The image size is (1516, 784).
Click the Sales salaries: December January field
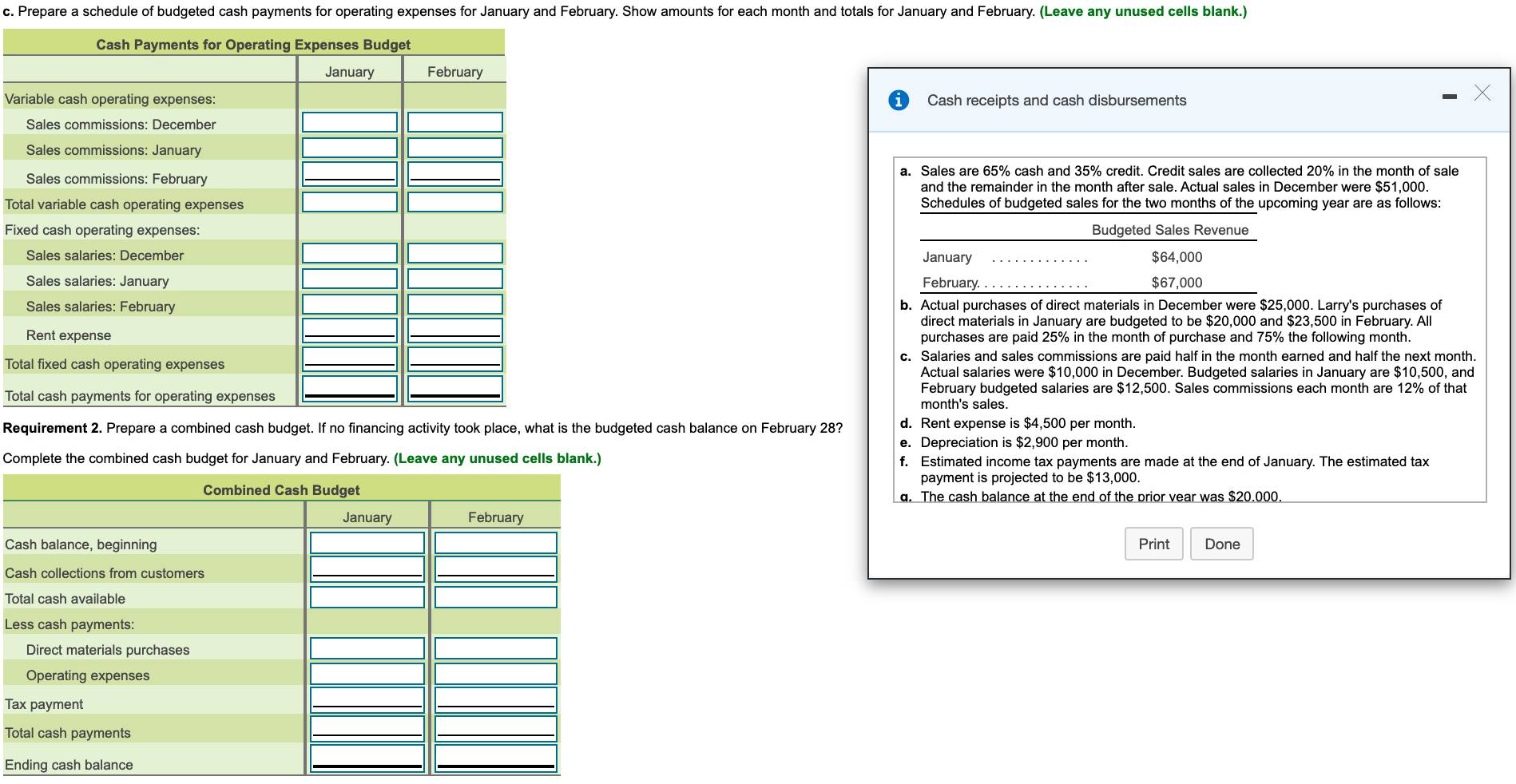(x=349, y=252)
